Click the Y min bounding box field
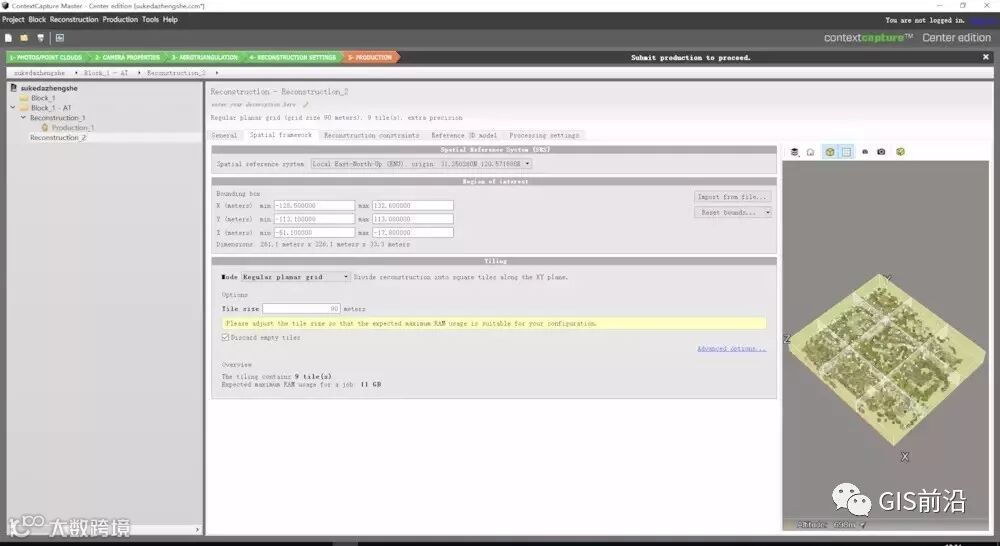1000x546 pixels. tap(314, 219)
